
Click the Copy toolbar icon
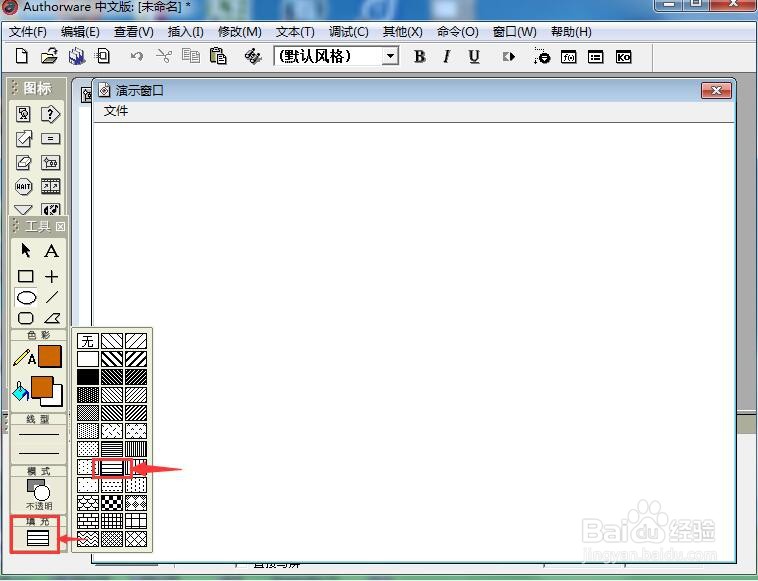pos(191,57)
